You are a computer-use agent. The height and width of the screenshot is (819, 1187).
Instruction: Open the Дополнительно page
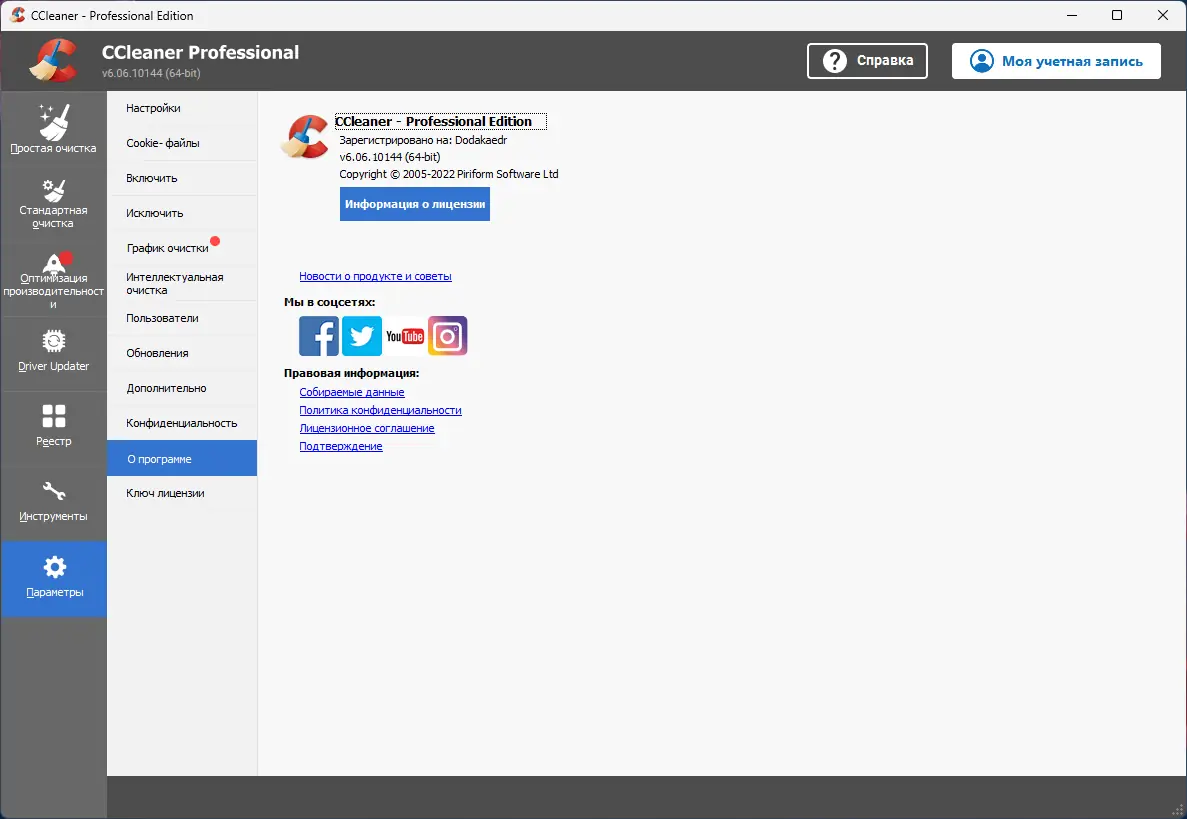click(x=182, y=388)
